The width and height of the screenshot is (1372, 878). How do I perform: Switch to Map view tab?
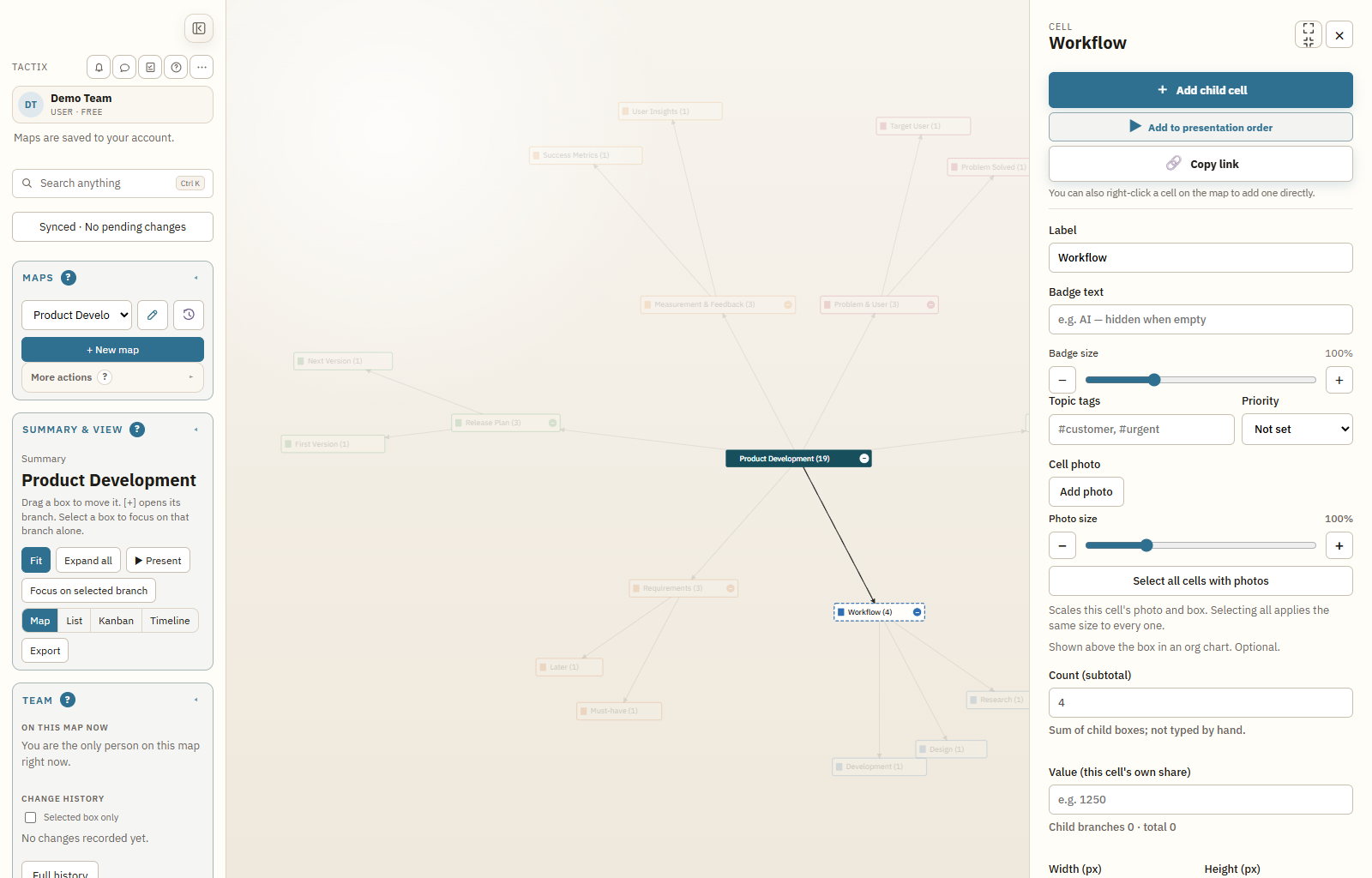(39, 621)
